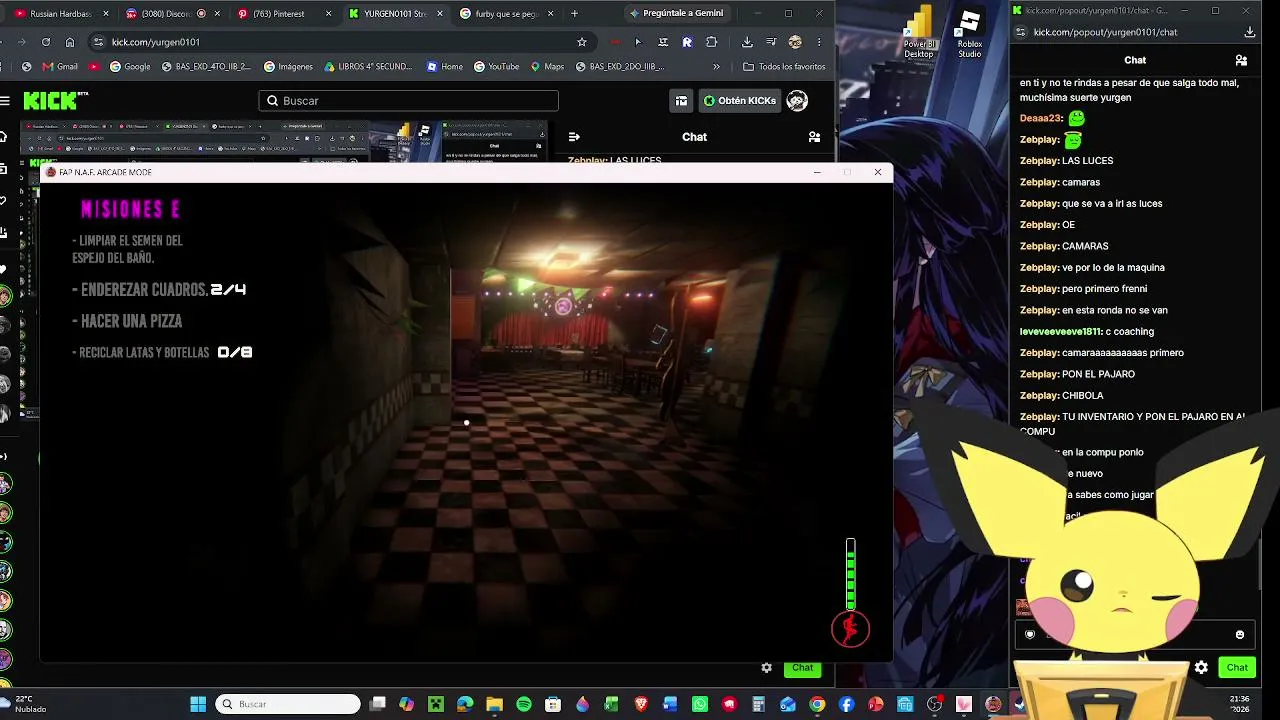Click the Kick Buscar search field

coord(408,101)
